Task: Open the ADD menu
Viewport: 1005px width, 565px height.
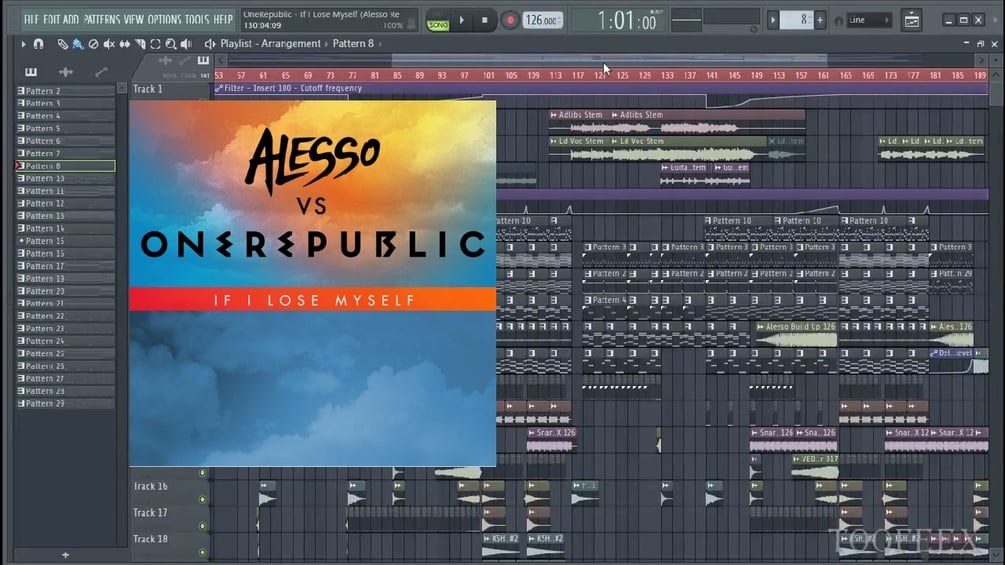Action: [x=71, y=20]
